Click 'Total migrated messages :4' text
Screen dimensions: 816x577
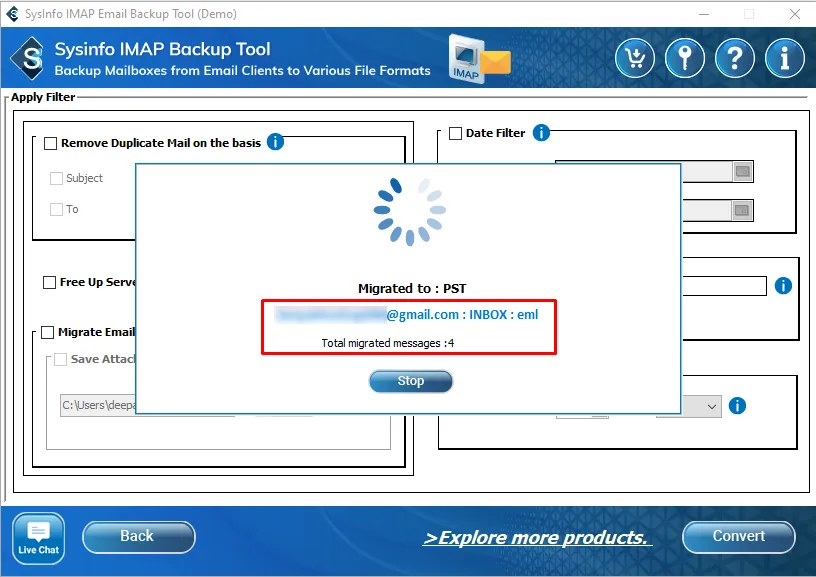387,343
